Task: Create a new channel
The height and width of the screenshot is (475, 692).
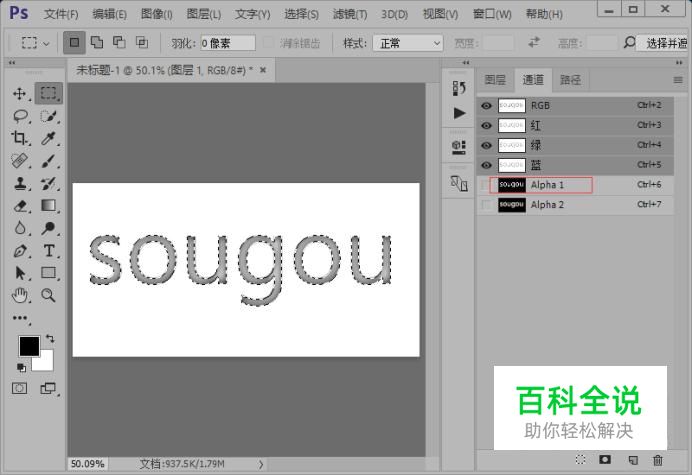Action: [633, 460]
